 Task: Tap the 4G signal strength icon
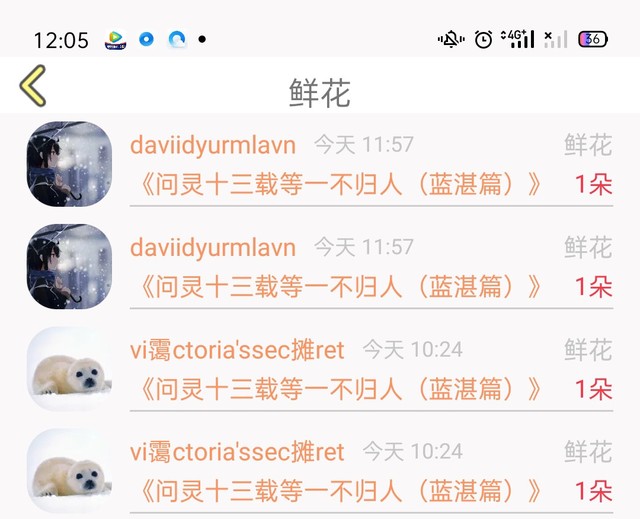click(x=518, y=39)
